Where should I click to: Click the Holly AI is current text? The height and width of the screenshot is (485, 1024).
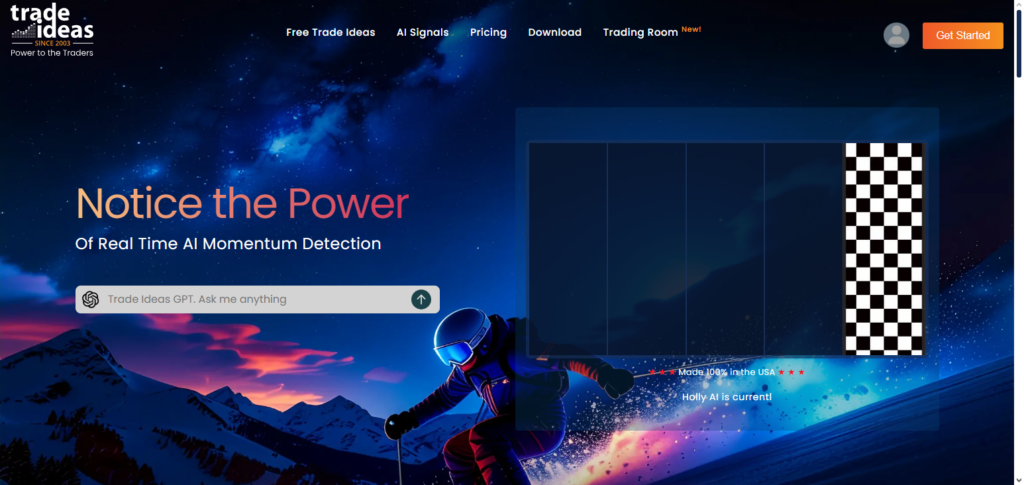(727, 397)
